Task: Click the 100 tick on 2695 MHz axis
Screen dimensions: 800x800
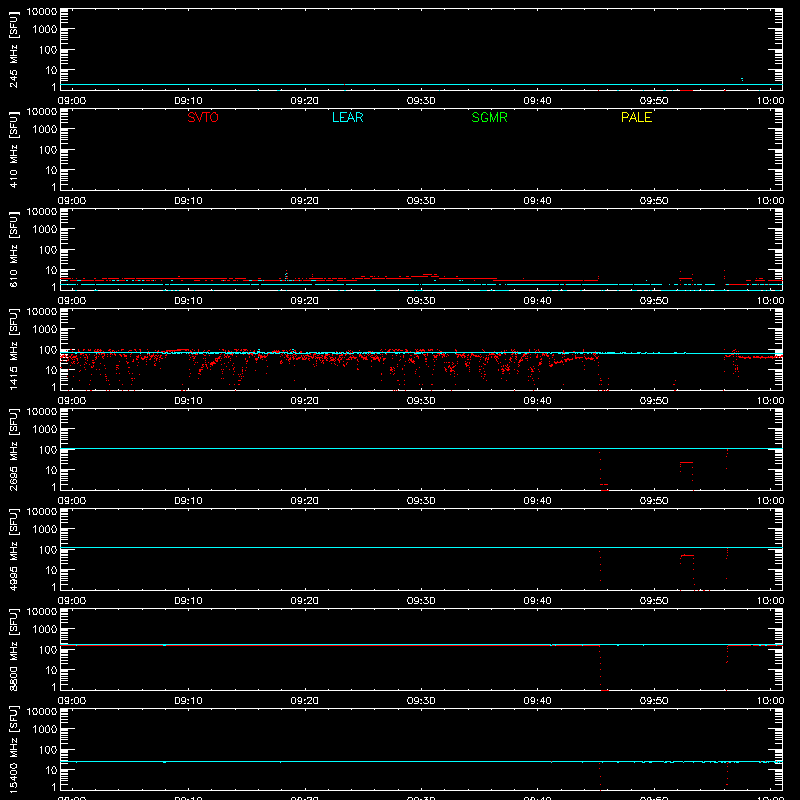Action: (48, 450)
